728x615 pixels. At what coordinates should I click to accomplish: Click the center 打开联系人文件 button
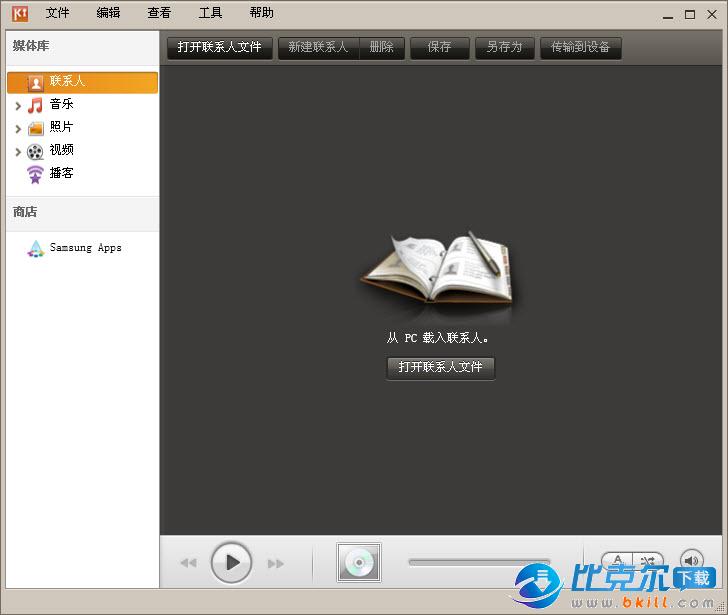point(440,367)
